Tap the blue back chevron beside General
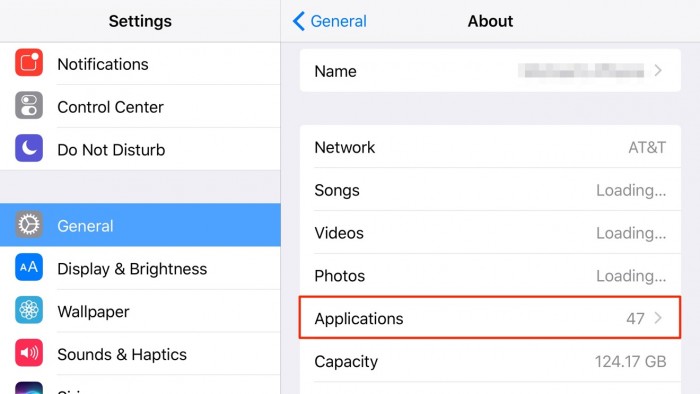 (299, 21)
